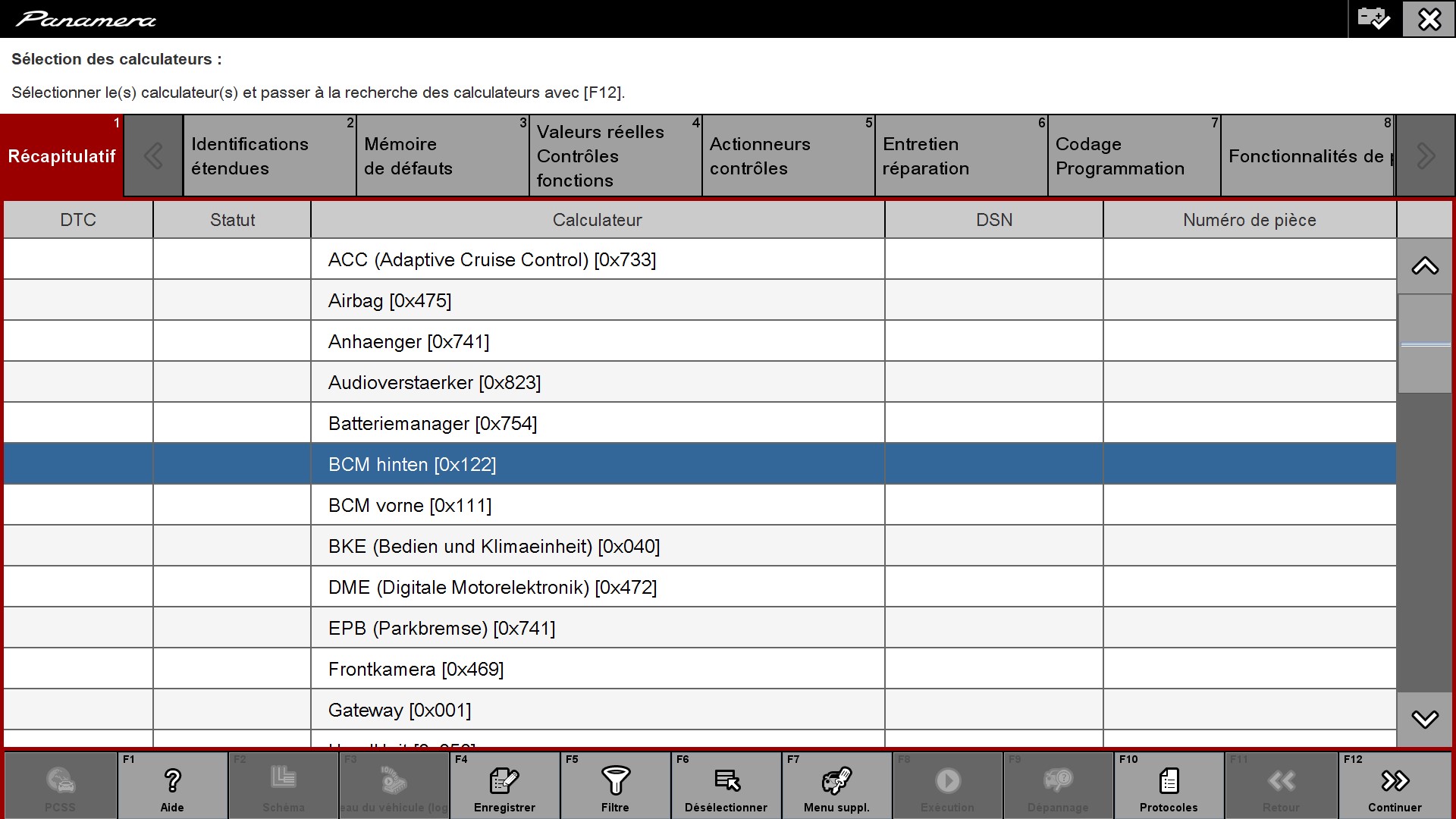The image size is (1456, 819).
Task: Select Batteriemanager [0x754] row
Action: coord(700,423)
